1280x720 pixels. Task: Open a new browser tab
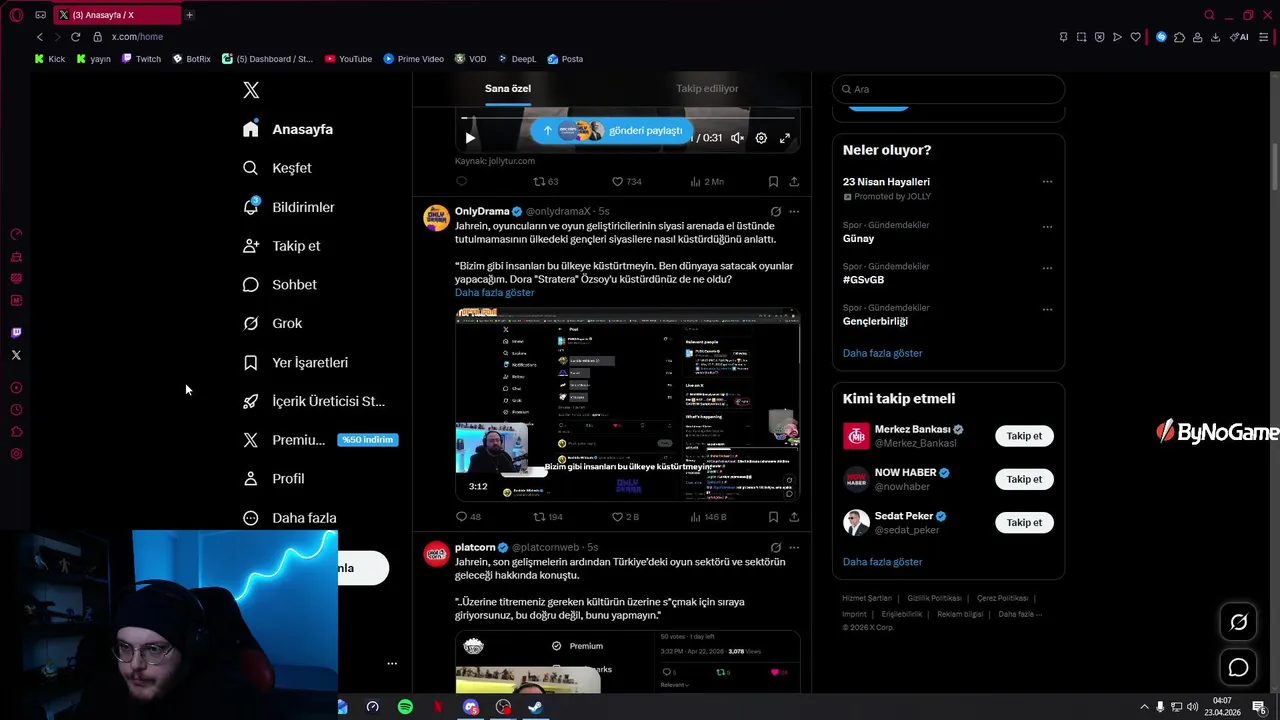(189, 15)
